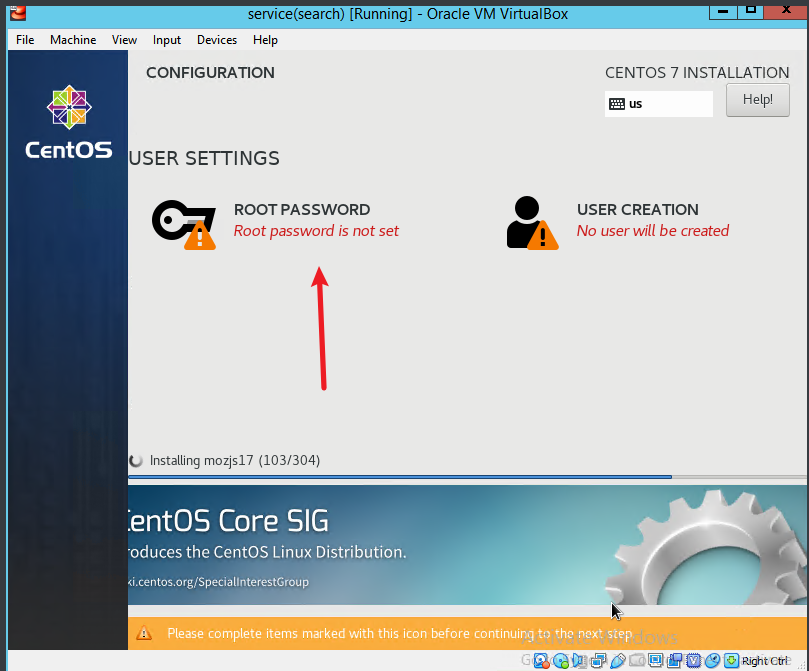Click the warning triangle in orange banner
The width and height of the screenshot is (809, 671).
tap(144, 633)
